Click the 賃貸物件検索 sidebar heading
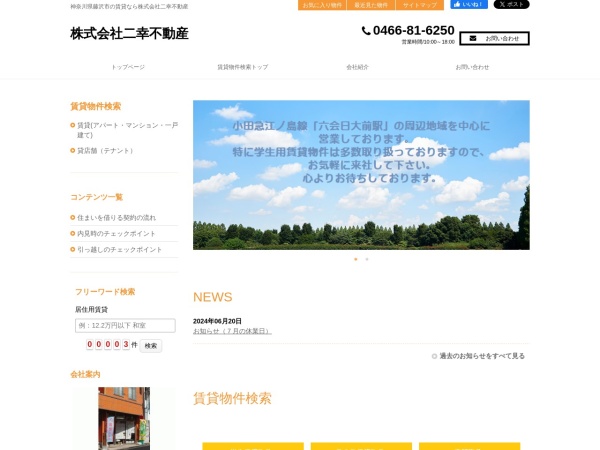The width and height of the screenshot is (600, 450). coord(96,106)
